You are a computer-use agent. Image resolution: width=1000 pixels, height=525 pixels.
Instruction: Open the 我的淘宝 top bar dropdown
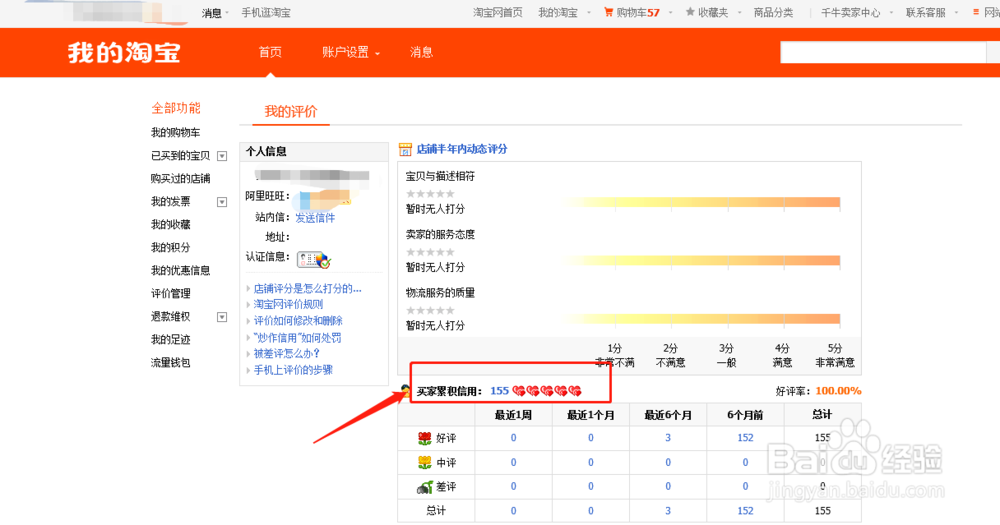point(564,12)
